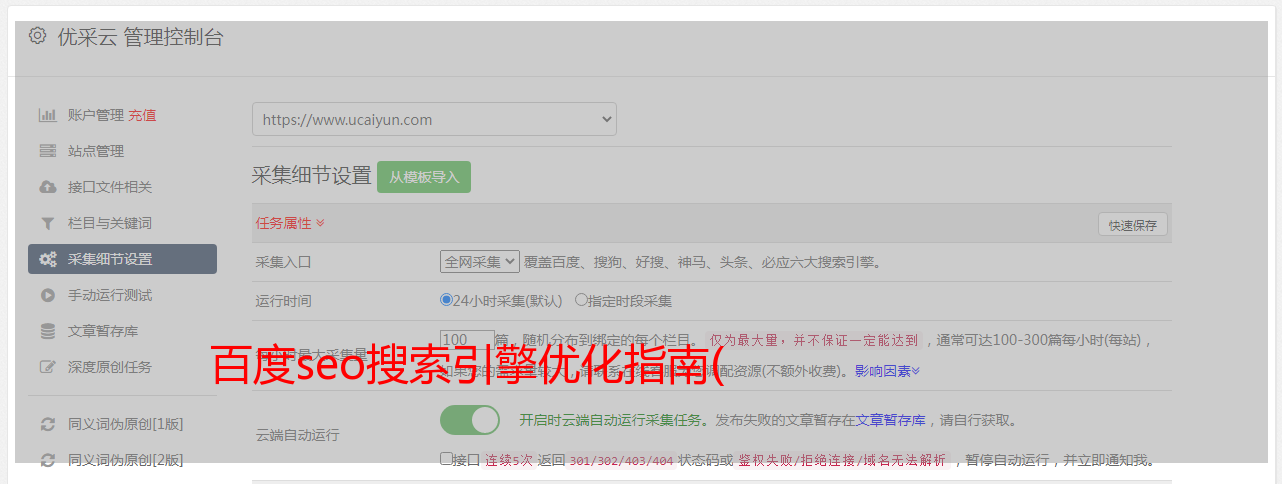This screenshot has height=484, width=1282.
Task: Open 文章暂存库 in the sidebar
Action: 103,331
